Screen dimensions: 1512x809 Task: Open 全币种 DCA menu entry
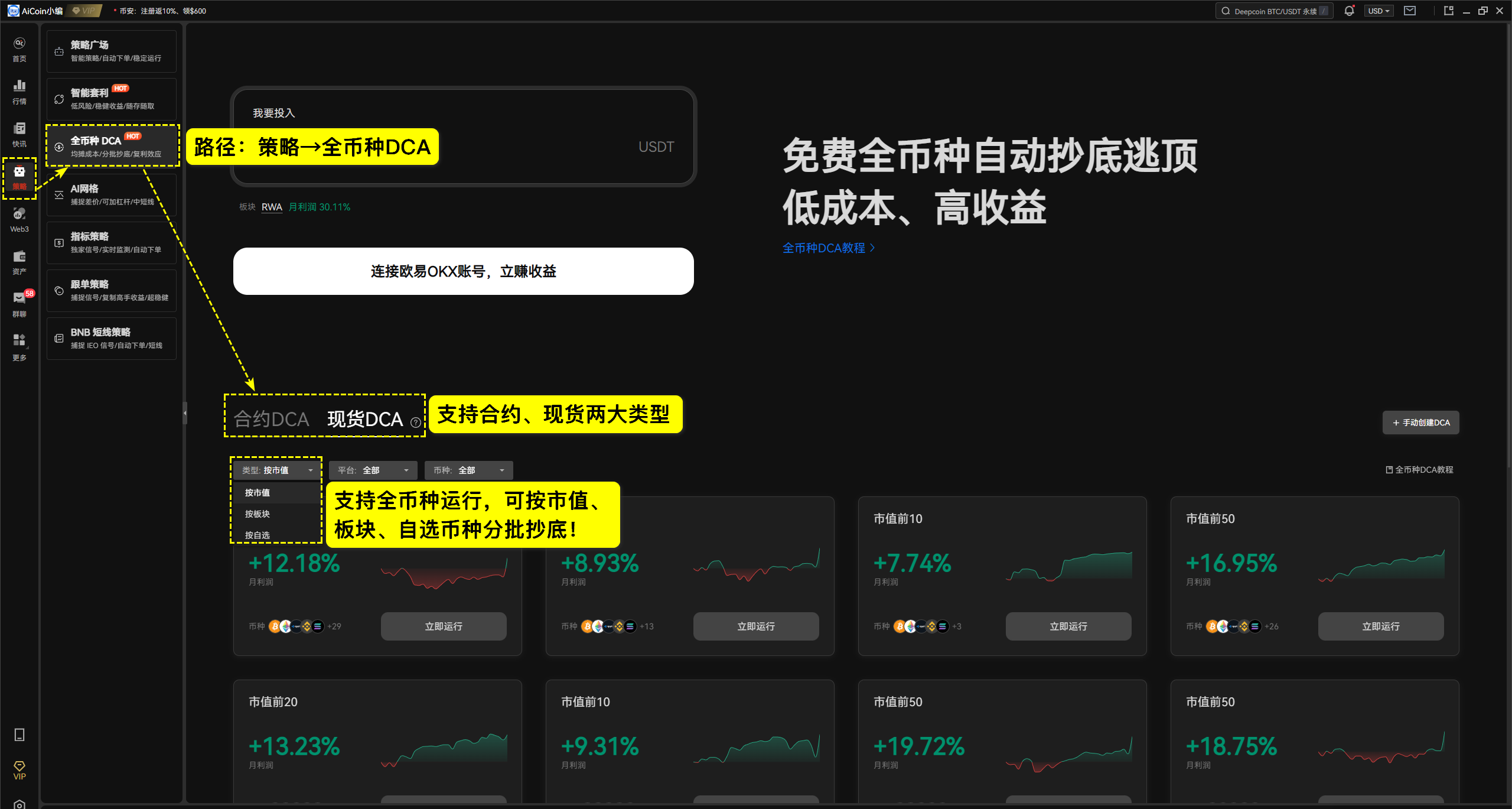112,147
